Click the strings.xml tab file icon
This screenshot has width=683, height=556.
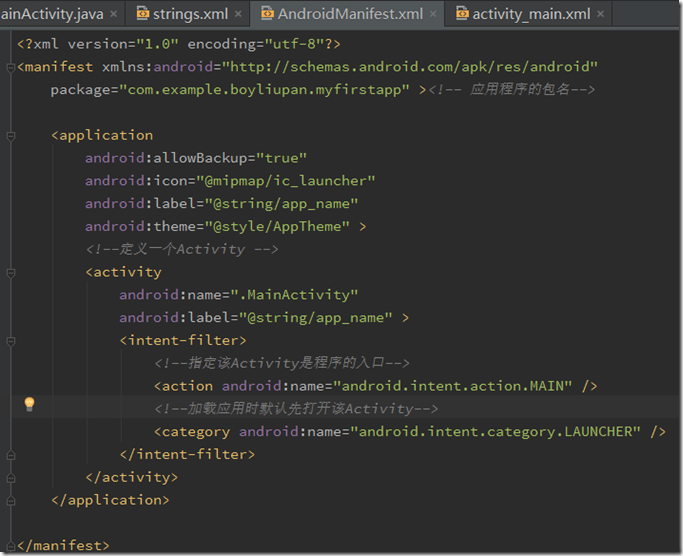142,14
